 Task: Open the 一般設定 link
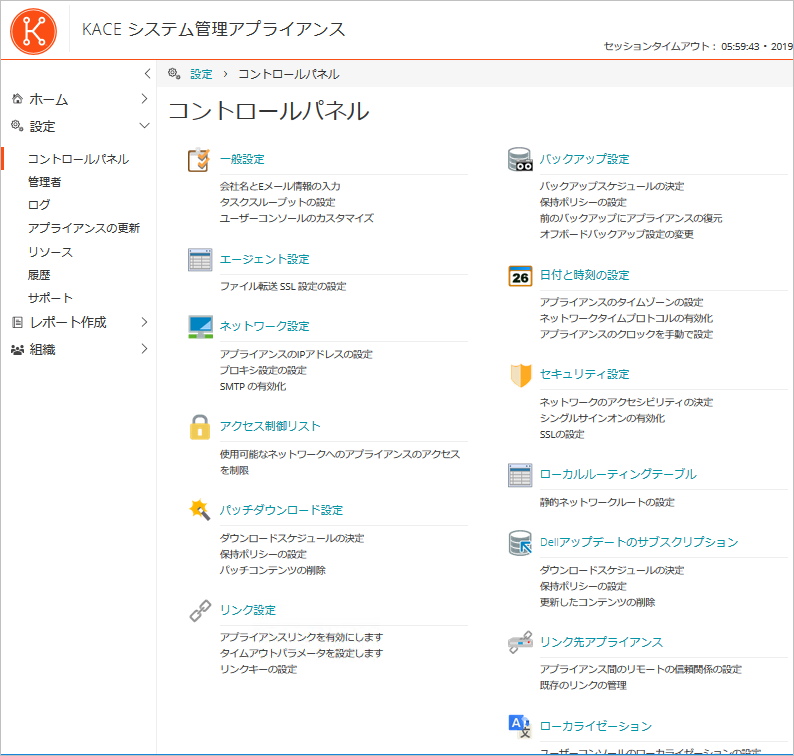(242, 159)
